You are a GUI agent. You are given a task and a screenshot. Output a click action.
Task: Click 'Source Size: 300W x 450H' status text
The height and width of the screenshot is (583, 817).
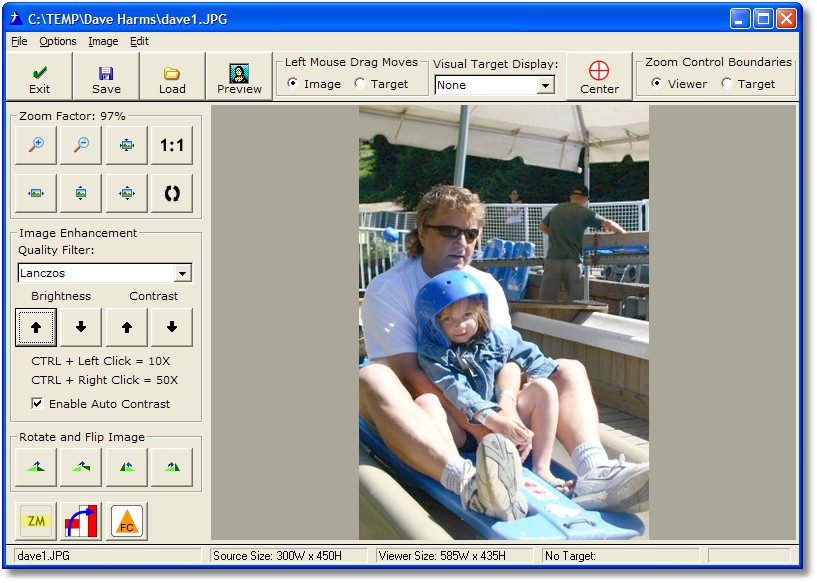click(277, 556)
